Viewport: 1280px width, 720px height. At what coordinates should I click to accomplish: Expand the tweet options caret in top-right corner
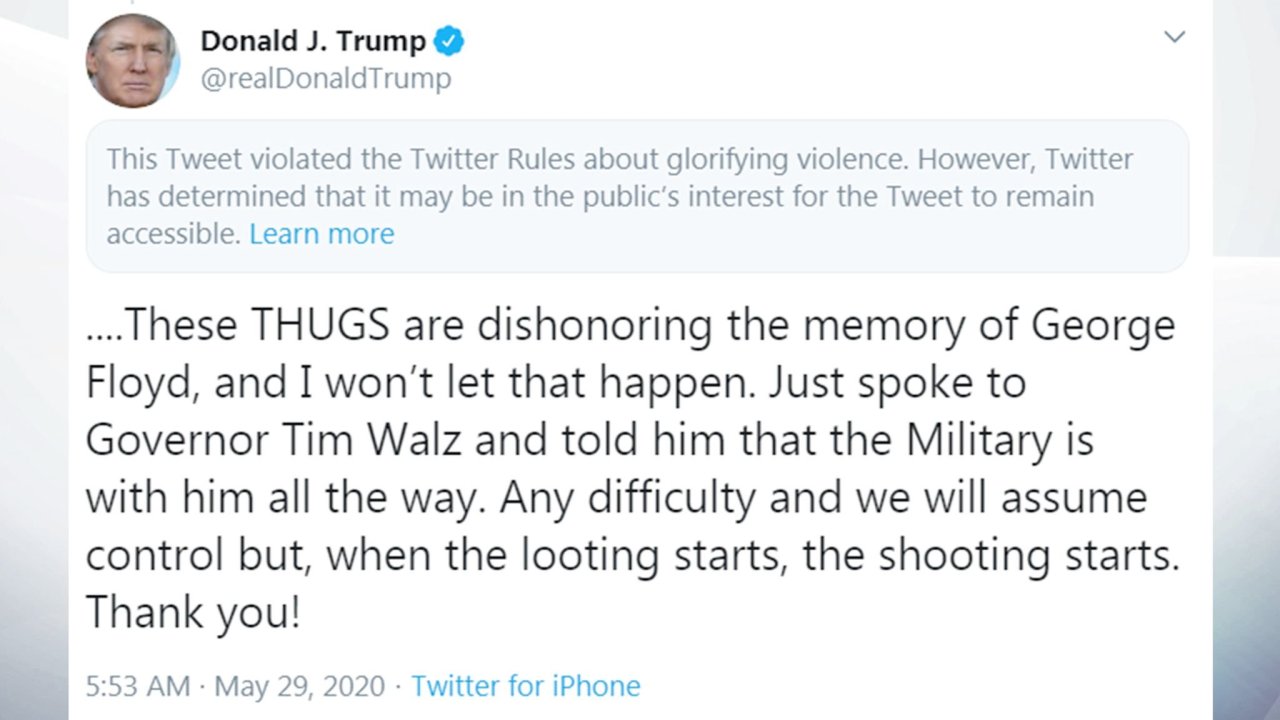point(1175,37)
